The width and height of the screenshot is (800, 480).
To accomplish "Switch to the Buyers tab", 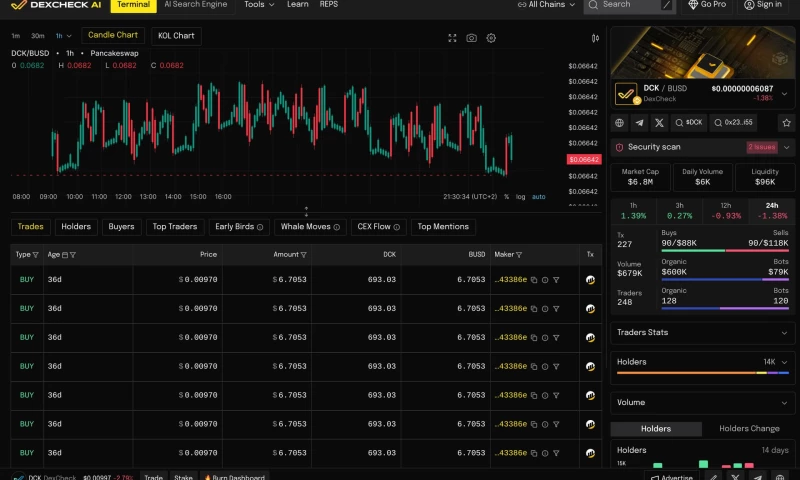I will pyautogui.click(x=121, y=227).
